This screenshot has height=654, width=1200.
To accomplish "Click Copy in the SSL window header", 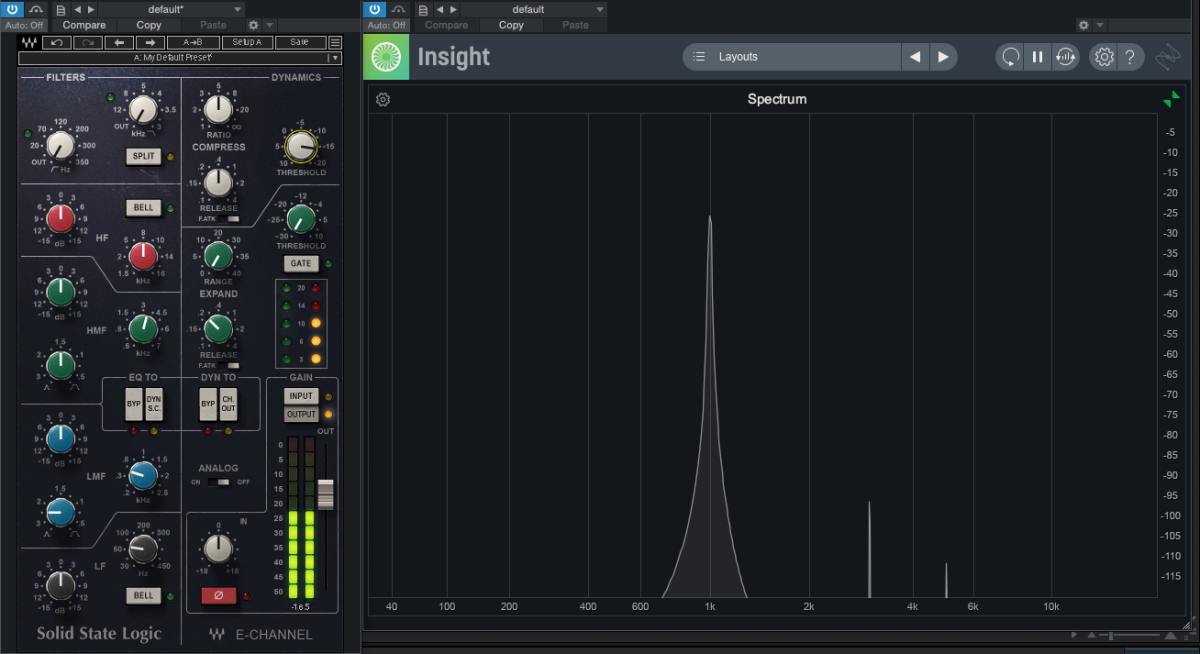I will pyautogui.click(x=149, y=25).
